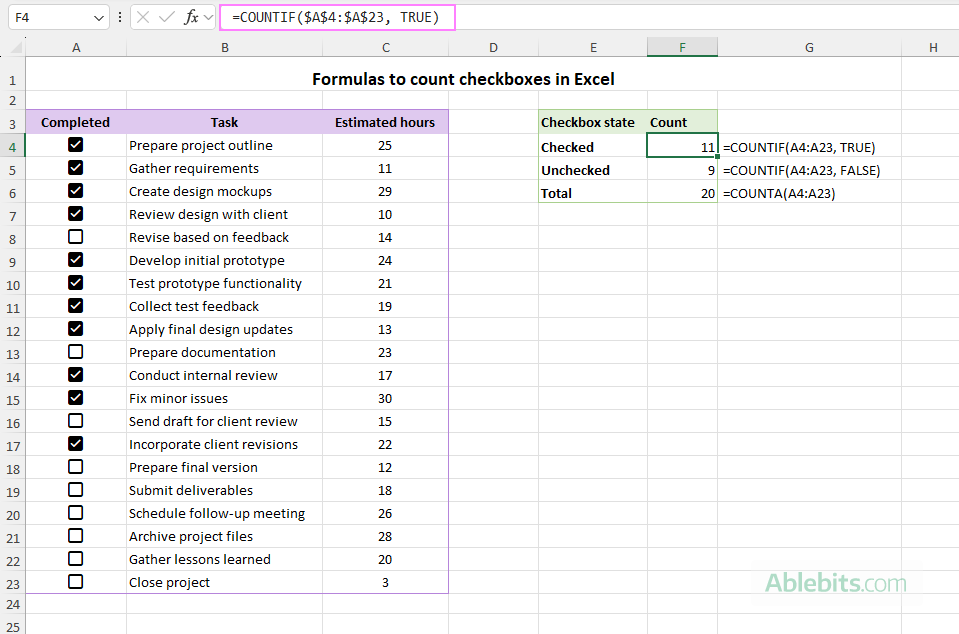Uncheck the 'Fix minor issues' checkbox
959x634 pixels.
(75, 398)
